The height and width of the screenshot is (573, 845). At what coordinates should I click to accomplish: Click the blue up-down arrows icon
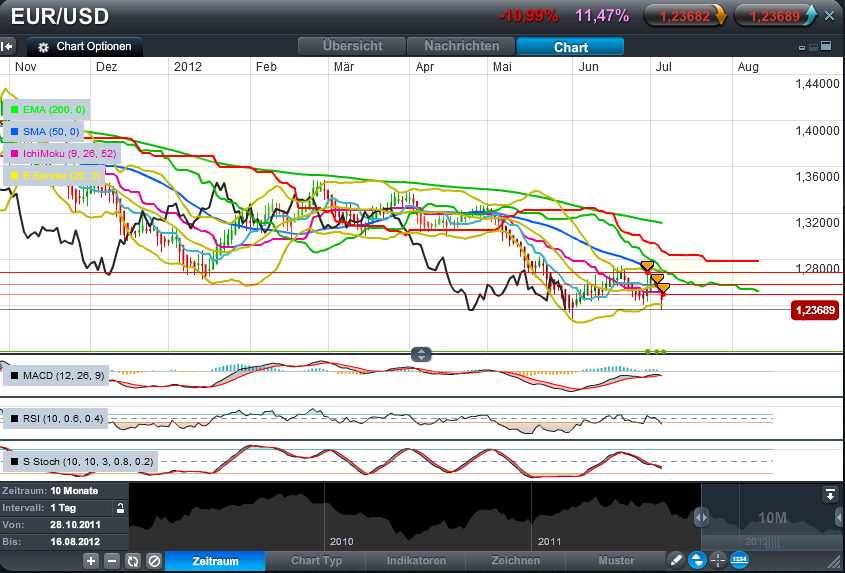697,561
